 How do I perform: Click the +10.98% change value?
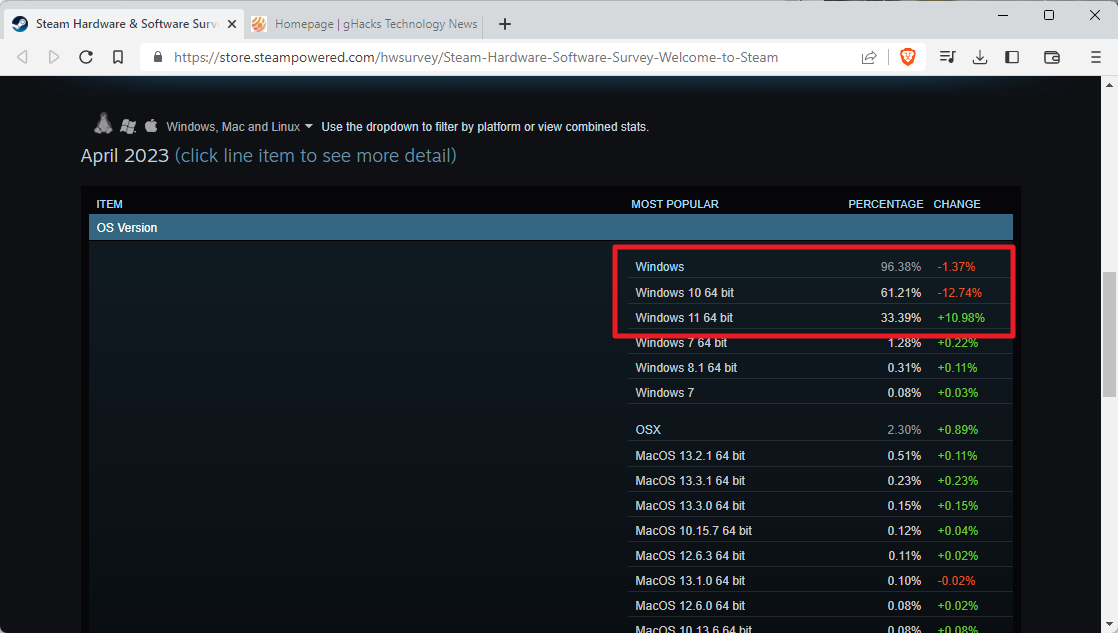pyautogui.click(x=960, y=317)
